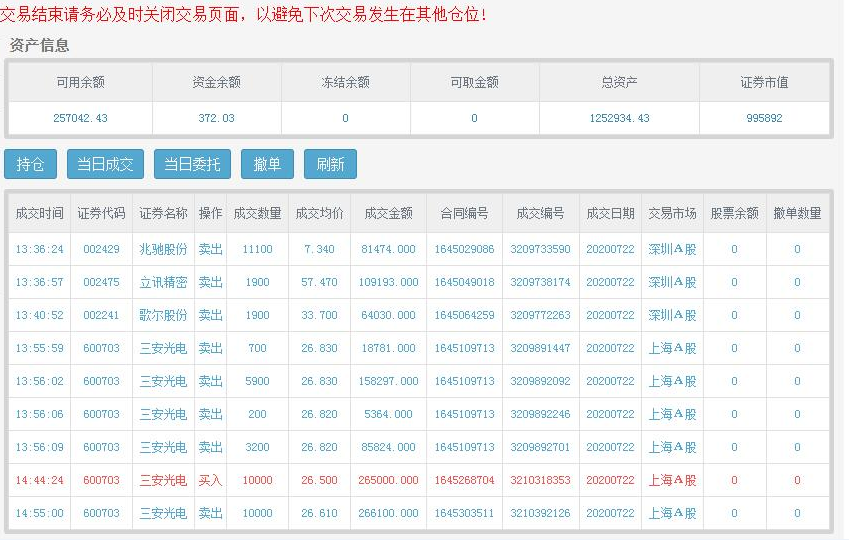
Task: Click the 证券代码 column header
Action: pyautogui.click(x=101, y=213)
